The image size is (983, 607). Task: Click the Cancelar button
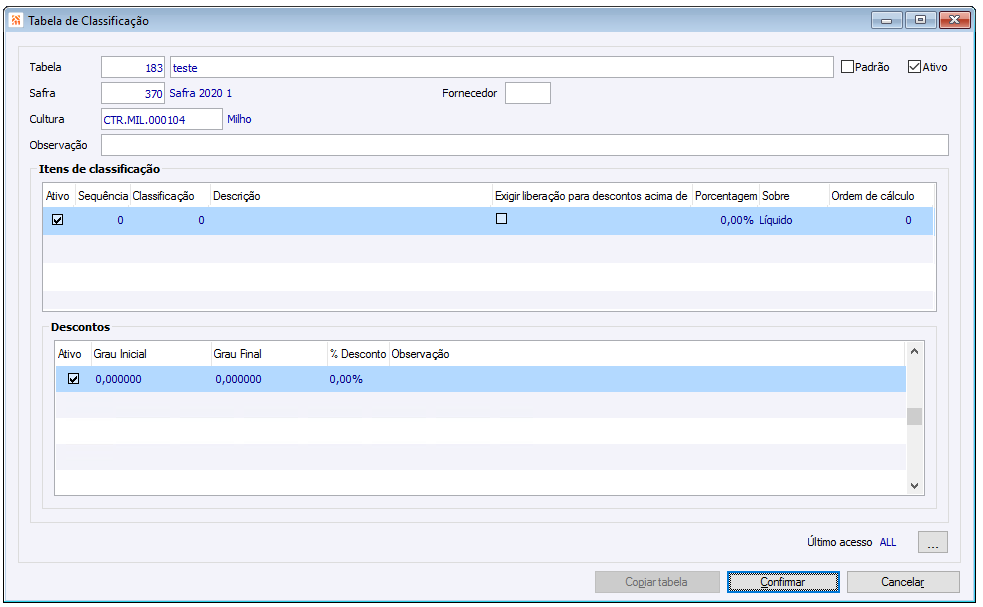(903, 582)
